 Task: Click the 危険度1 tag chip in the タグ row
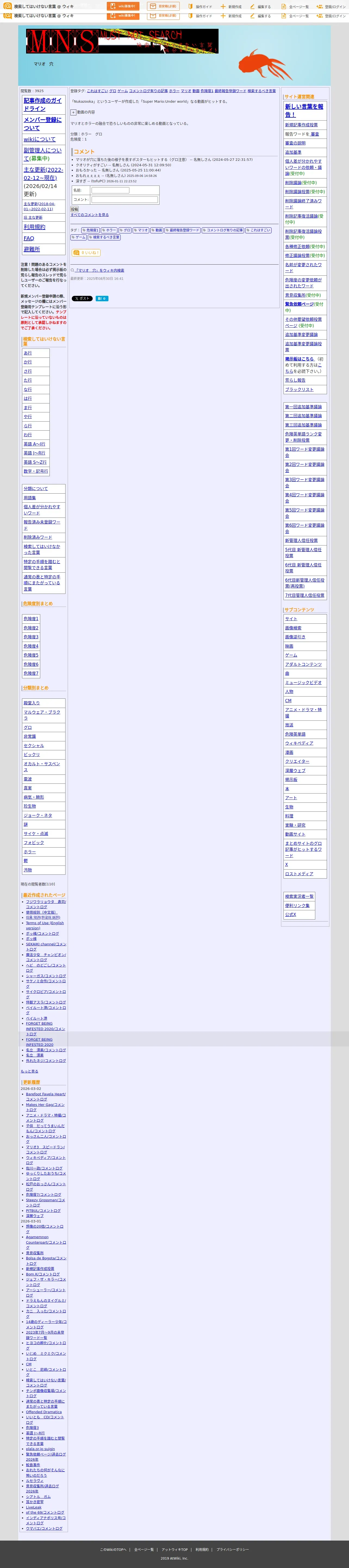(90, 230)
